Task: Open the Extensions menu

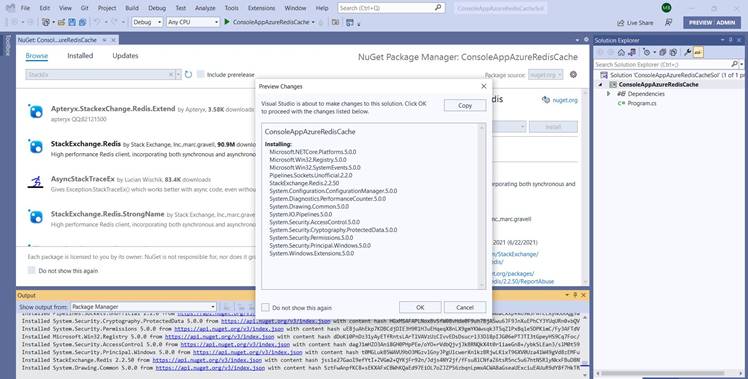Action: [x=261, y=8]
